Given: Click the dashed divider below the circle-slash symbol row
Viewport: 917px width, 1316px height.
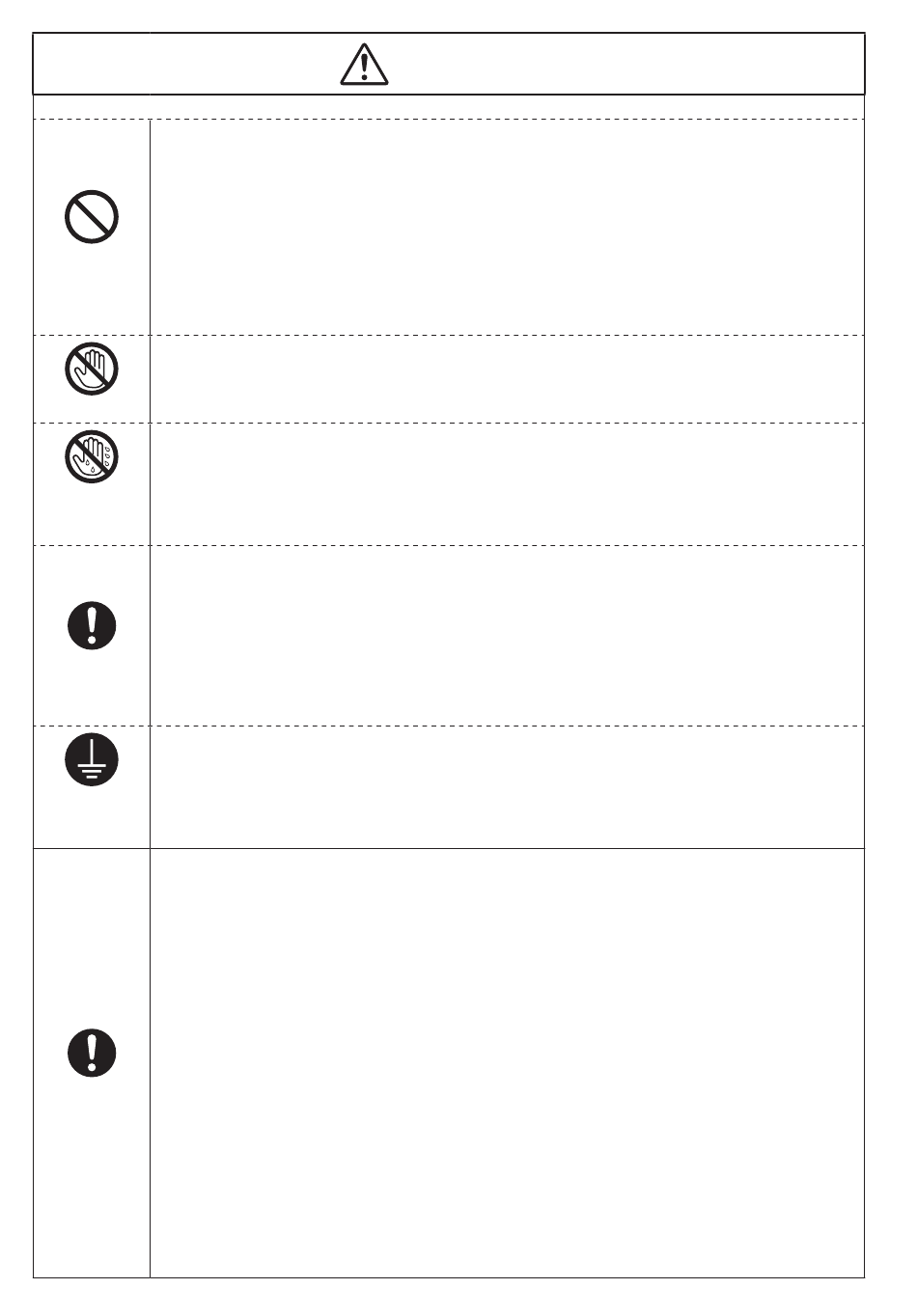Looking at the screenshot, I should tap(449, 335).
